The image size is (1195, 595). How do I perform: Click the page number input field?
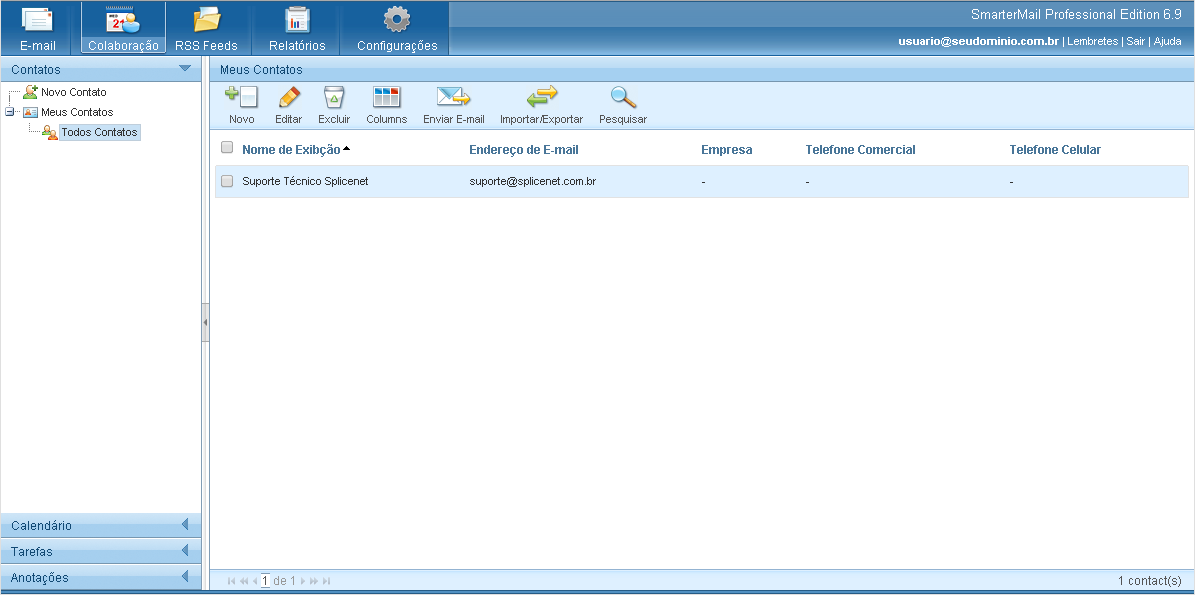265,580
